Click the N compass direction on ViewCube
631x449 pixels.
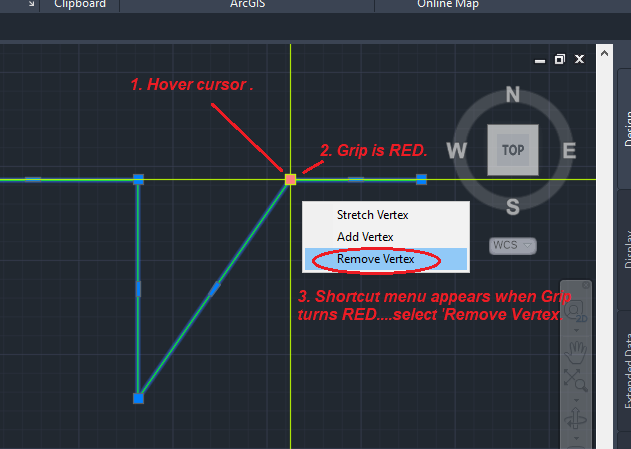513,95
